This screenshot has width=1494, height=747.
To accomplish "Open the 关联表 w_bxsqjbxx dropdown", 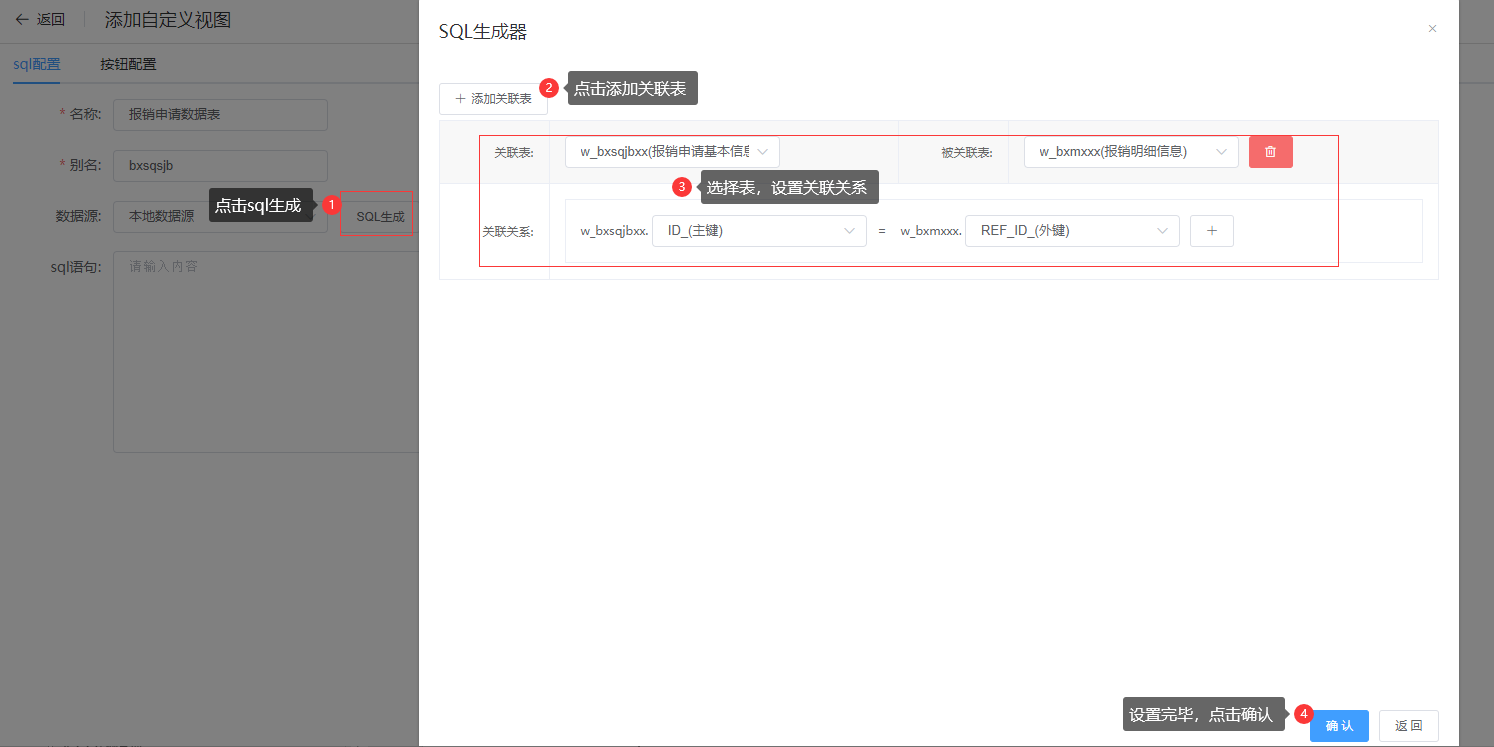I will (672, 152).
